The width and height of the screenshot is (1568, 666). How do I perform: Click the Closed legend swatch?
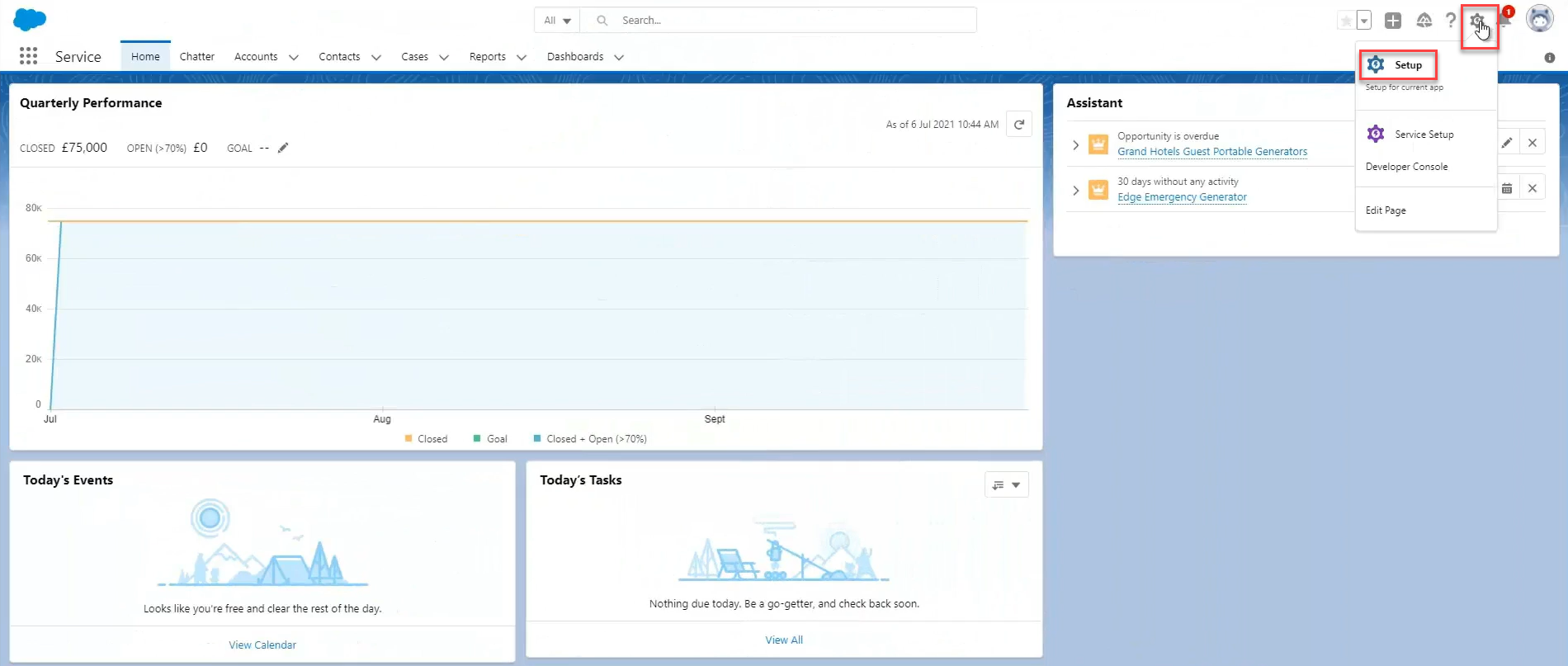coord(409,438)
